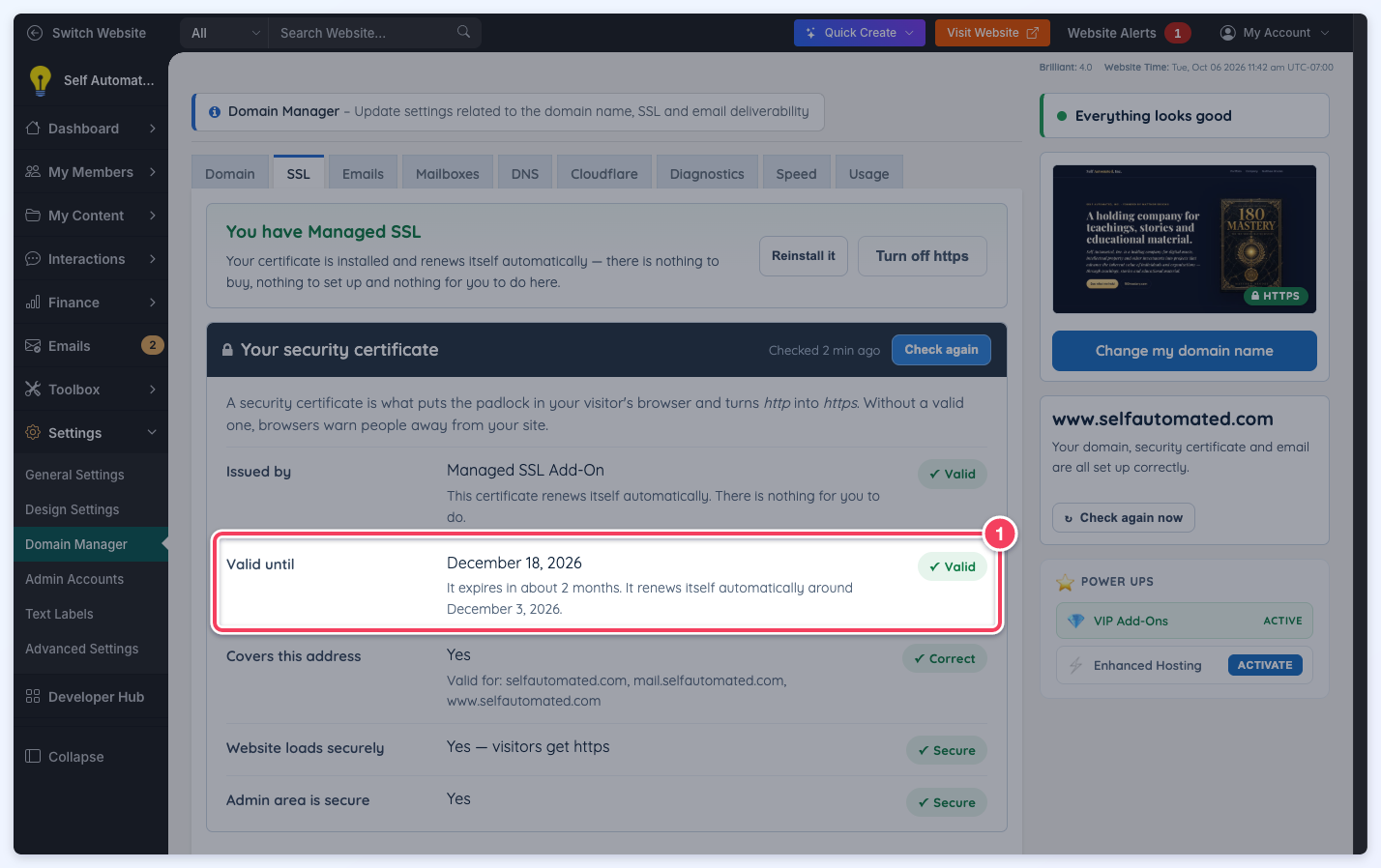Expand the My Members submenu chevron
This screenshot has width=1381, height=868.
153,172
